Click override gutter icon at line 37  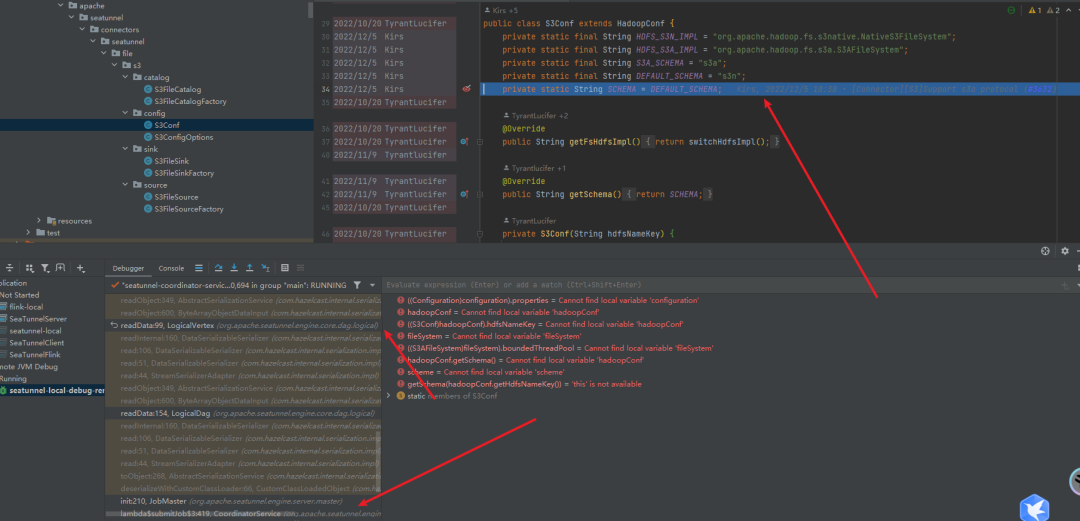point(464,141)
